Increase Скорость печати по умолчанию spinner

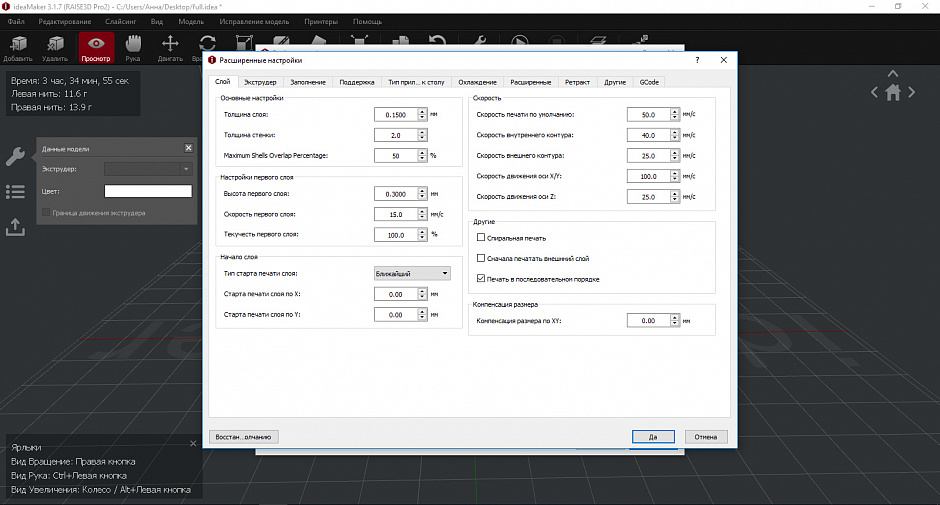(x=675, y=111)
